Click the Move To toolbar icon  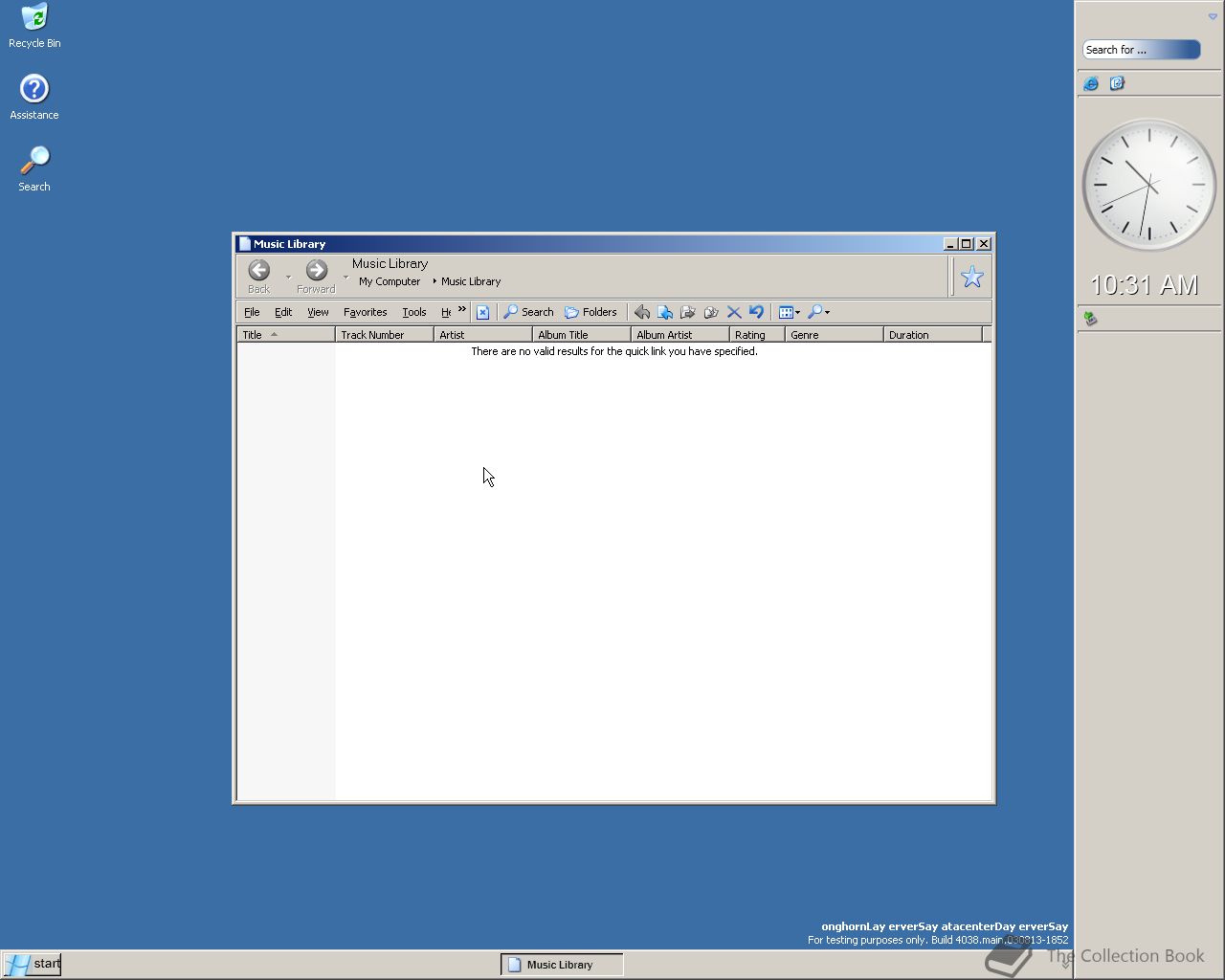click(665, 312)
